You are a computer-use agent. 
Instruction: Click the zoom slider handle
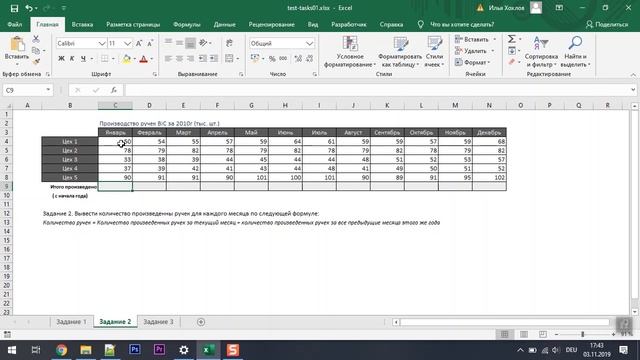coord(582,334)
